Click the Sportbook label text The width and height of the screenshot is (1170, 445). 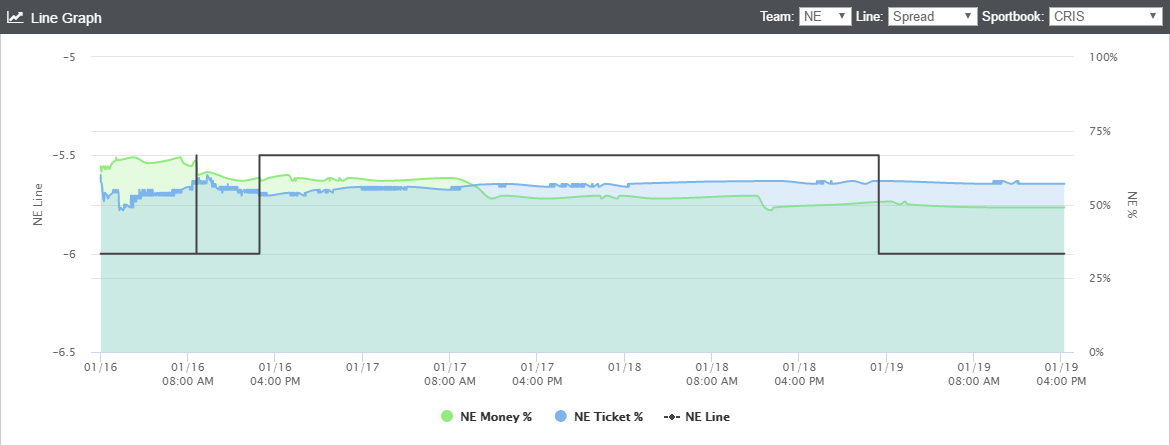click(x=1013, y=16)
